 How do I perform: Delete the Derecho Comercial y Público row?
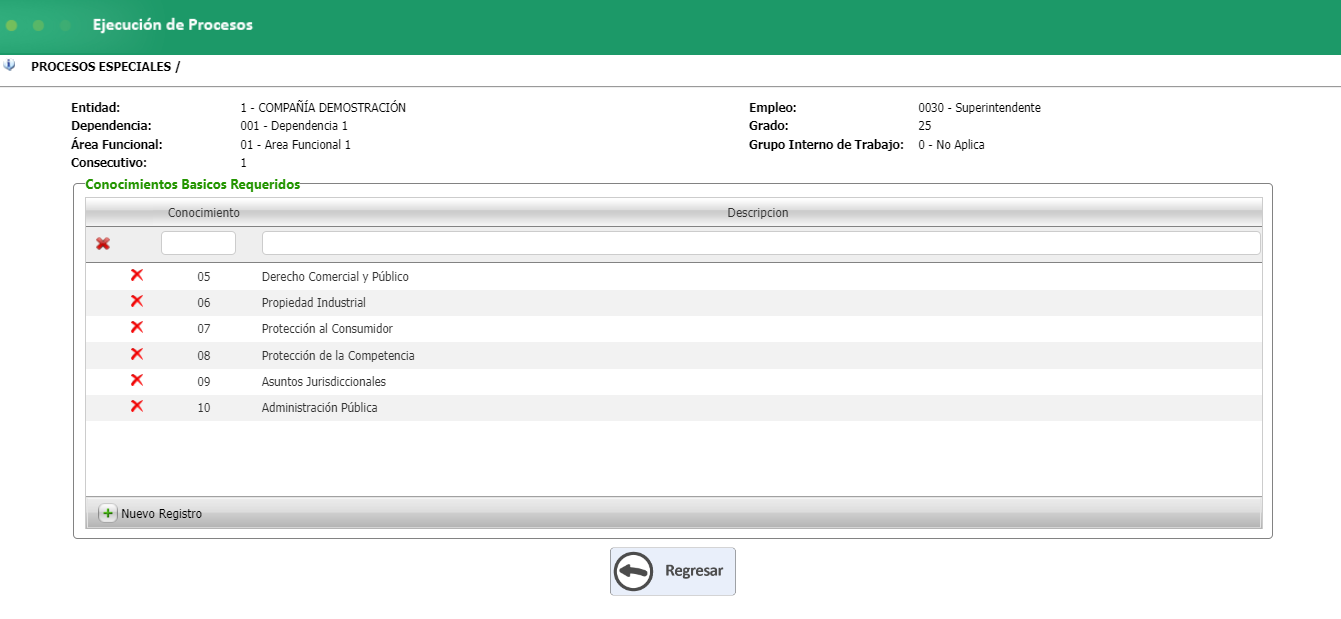[x=137, y=275]
